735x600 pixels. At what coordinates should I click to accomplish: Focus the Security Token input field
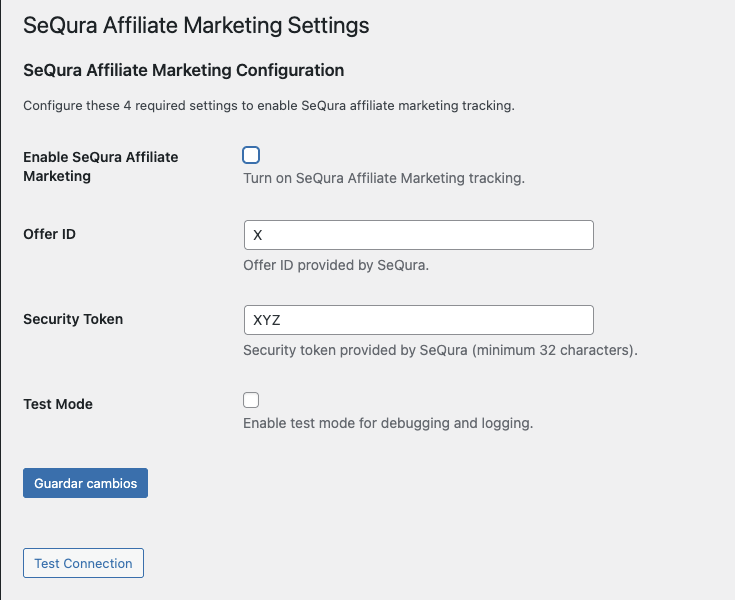(418, 320)
